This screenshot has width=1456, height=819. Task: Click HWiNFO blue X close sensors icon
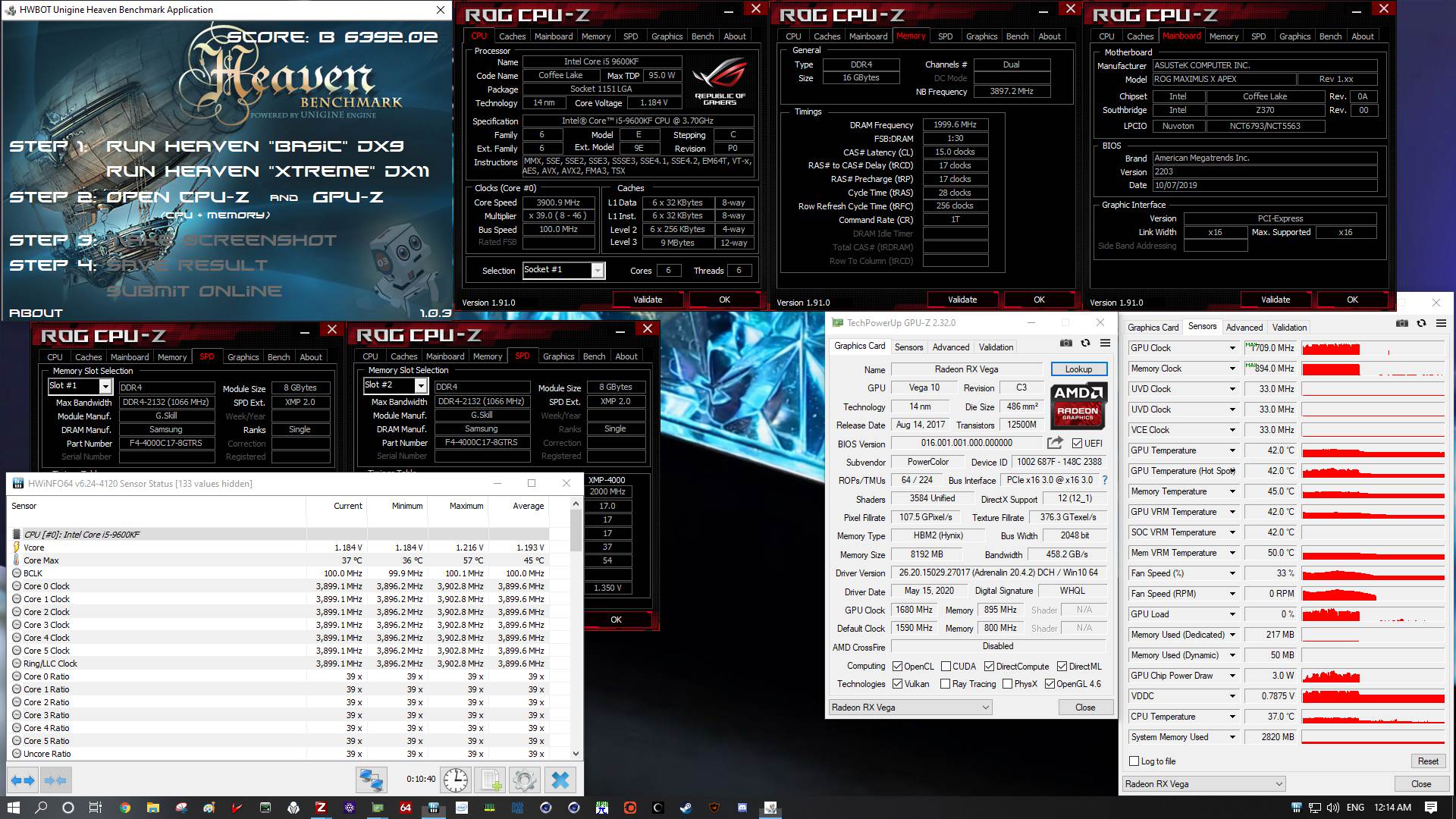560,780
